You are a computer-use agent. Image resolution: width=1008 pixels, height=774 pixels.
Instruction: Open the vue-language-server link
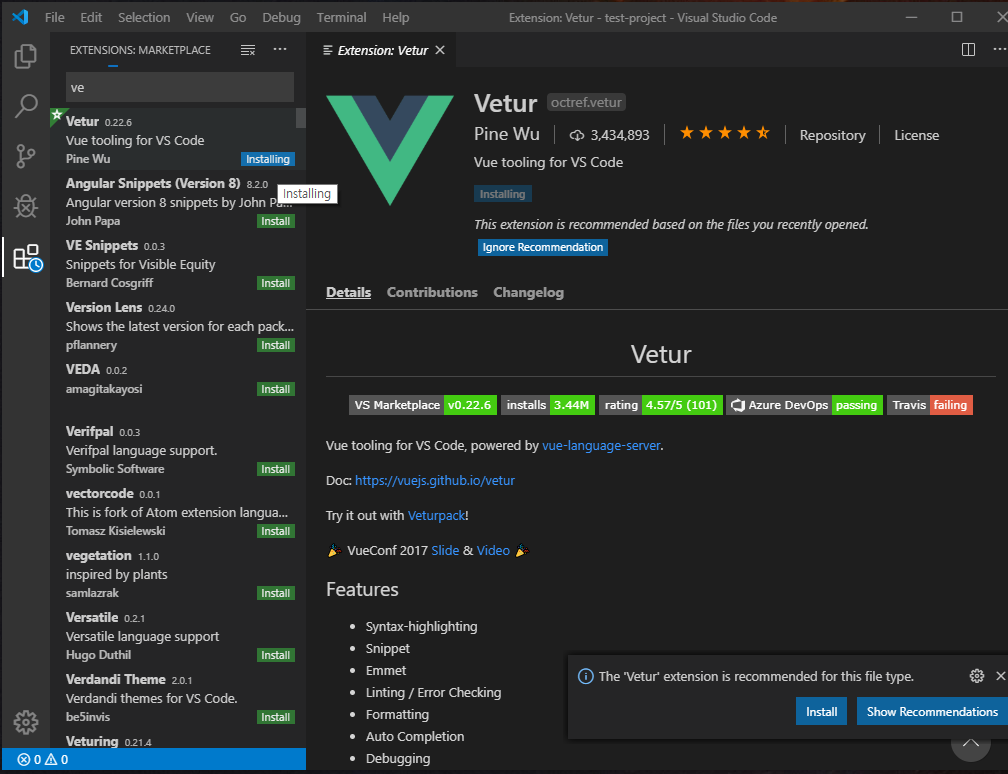(x=601, y=446)
